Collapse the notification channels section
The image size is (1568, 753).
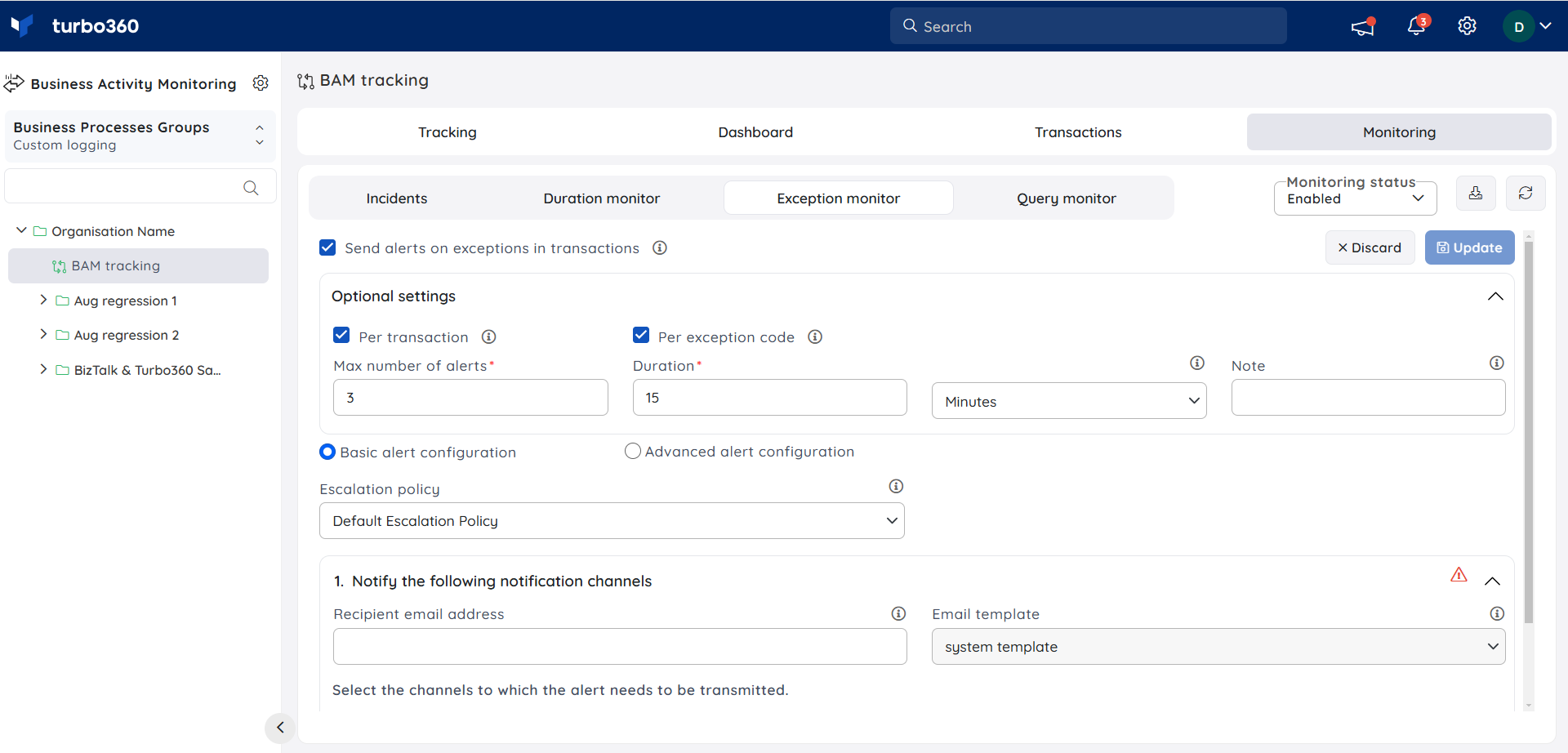click(1492, 581)
